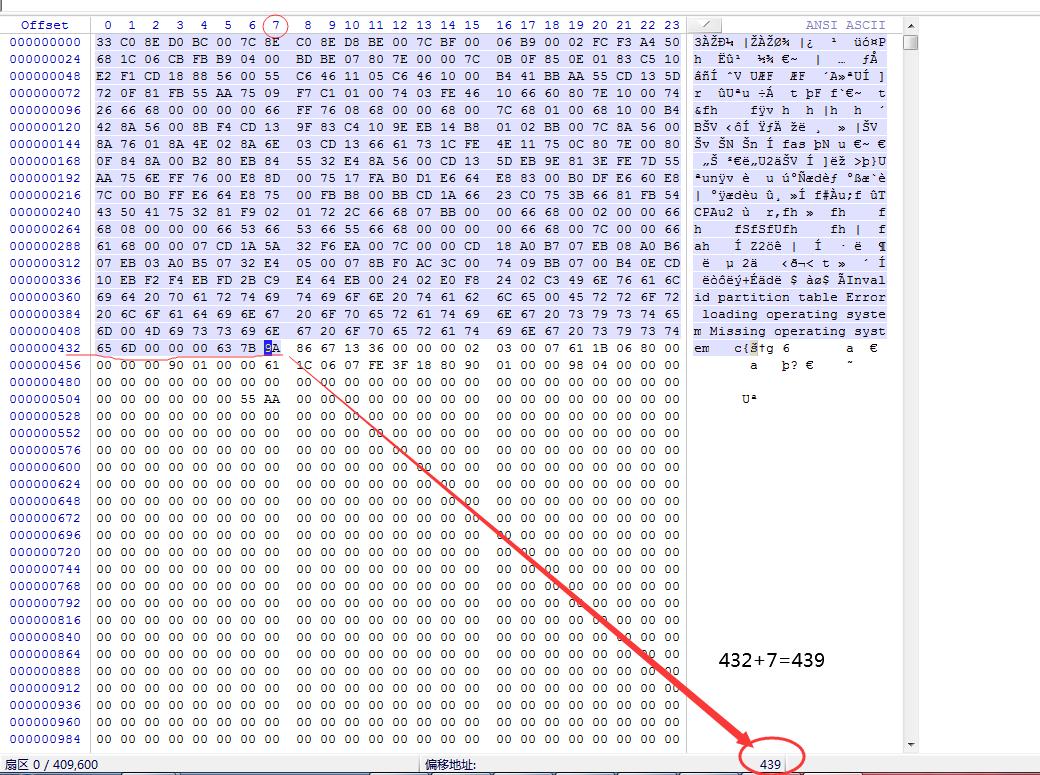Click the vertical scrollbar up arrow
Screen dimensions: 1040x775
pyautogui.click(x=911, y=26)
